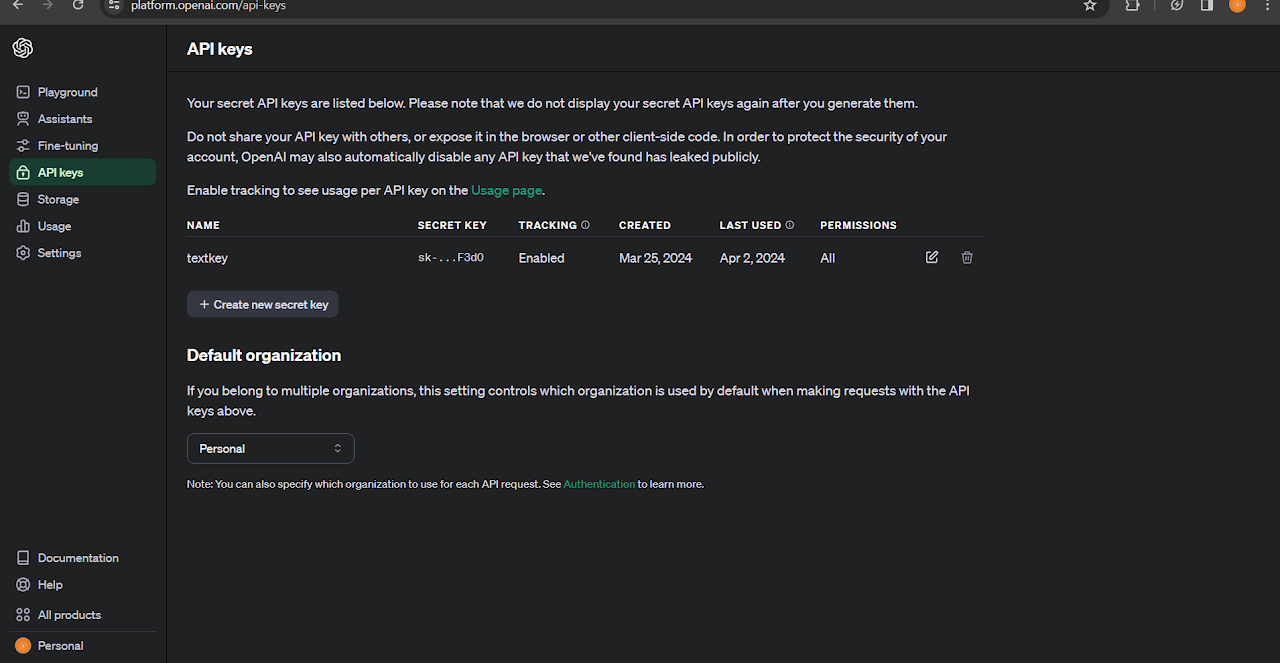Go to Fine-tuning in the sidebar

pos(67,146)
